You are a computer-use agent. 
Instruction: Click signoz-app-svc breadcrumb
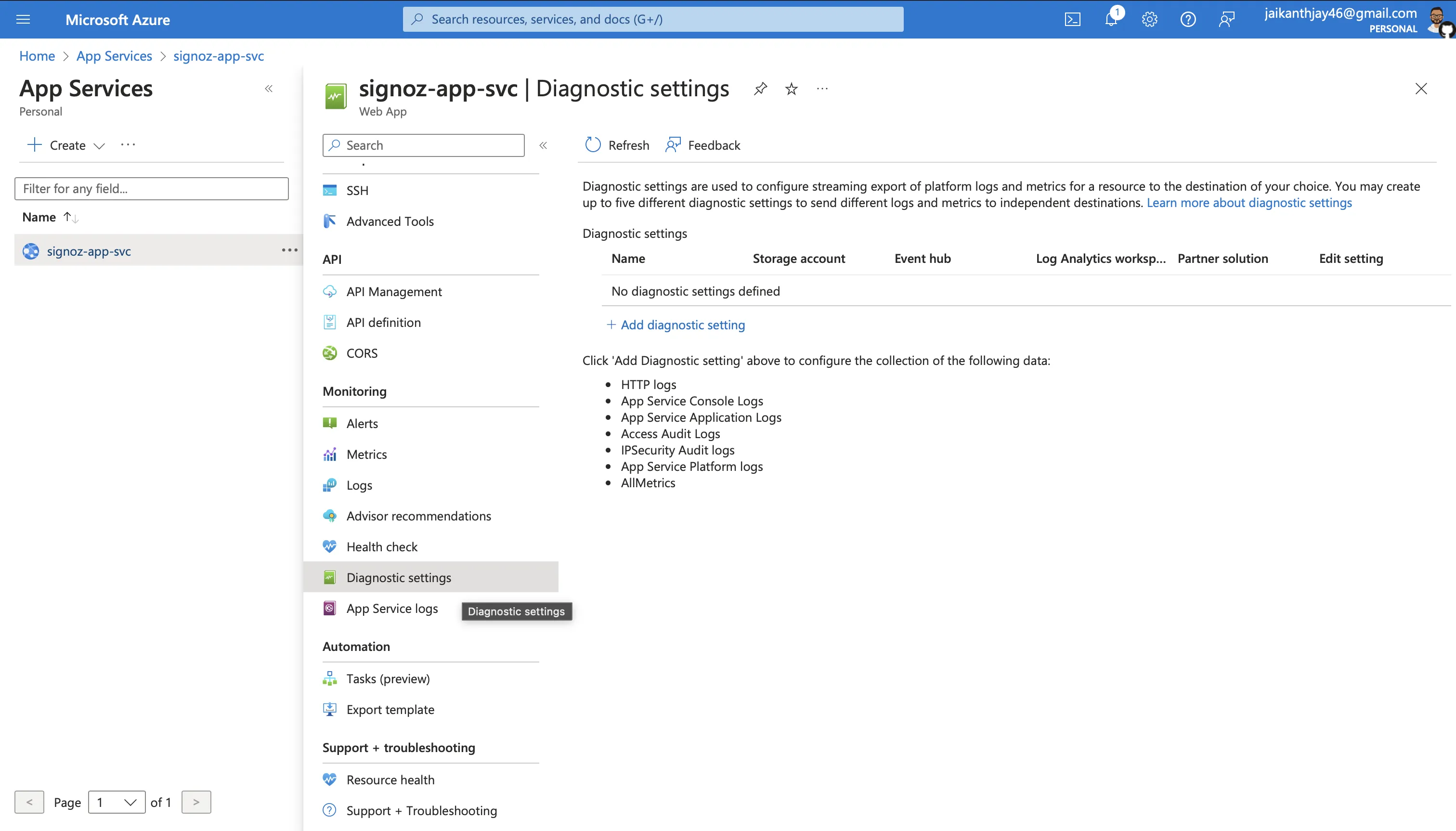219,56
